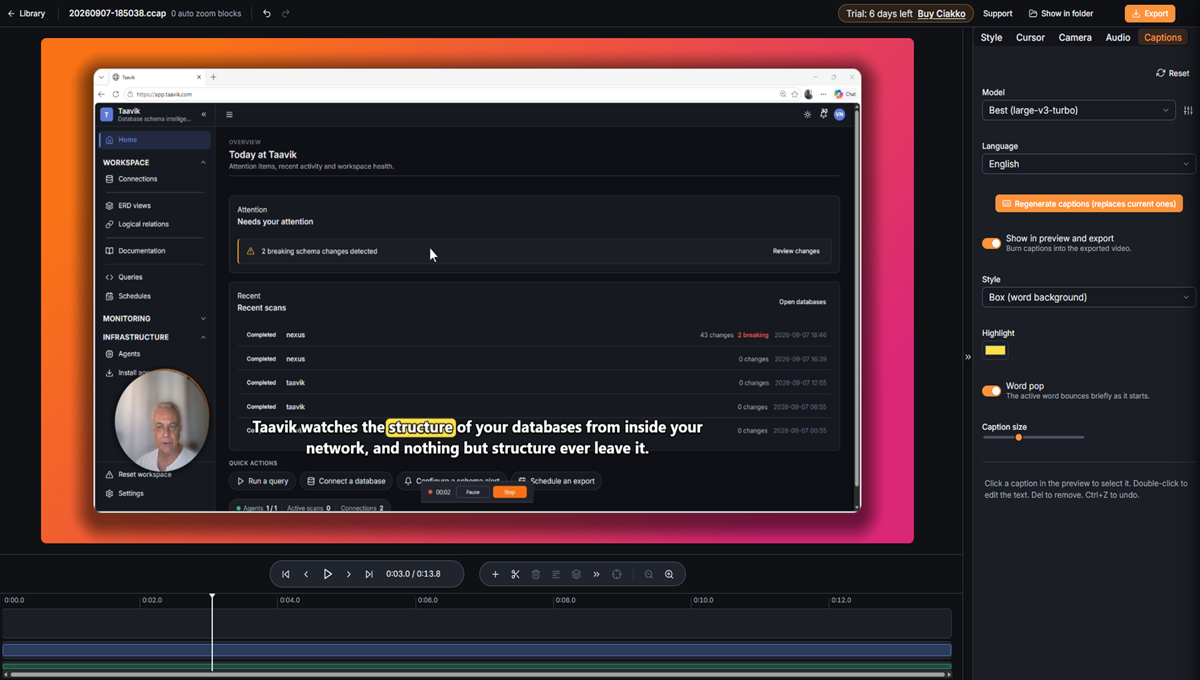Screen dimensions: 1200x680
Task: Select the scissors split tool
Action: [515, 574]
